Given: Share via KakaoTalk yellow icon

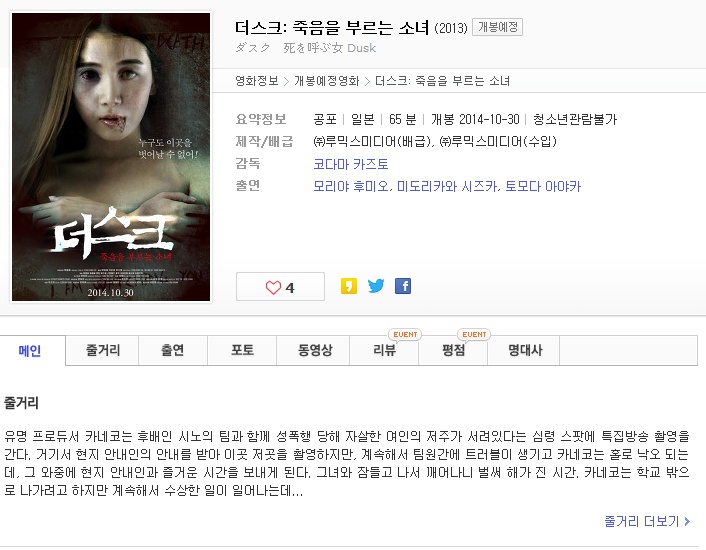Looking at the screenshot, I should coord(349,286).
